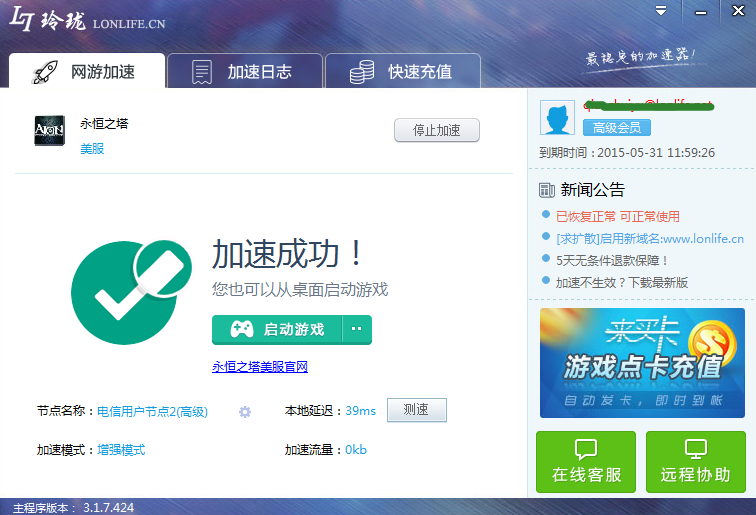This screenshot has width=756, height=515.
Task: Open news about new domain www.lonlife.cn
Action: (x=650, y=238)
